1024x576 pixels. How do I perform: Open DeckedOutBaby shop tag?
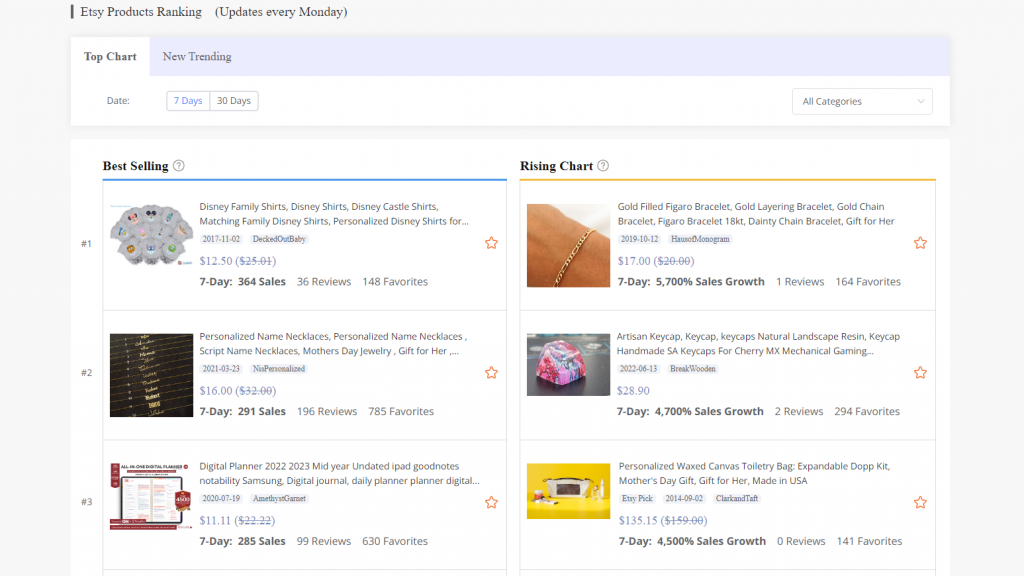point(279,240)
